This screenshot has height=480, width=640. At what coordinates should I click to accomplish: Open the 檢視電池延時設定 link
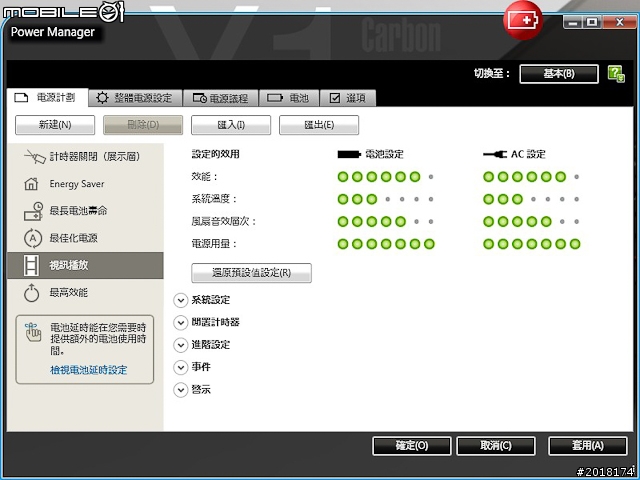click(89, 370)
